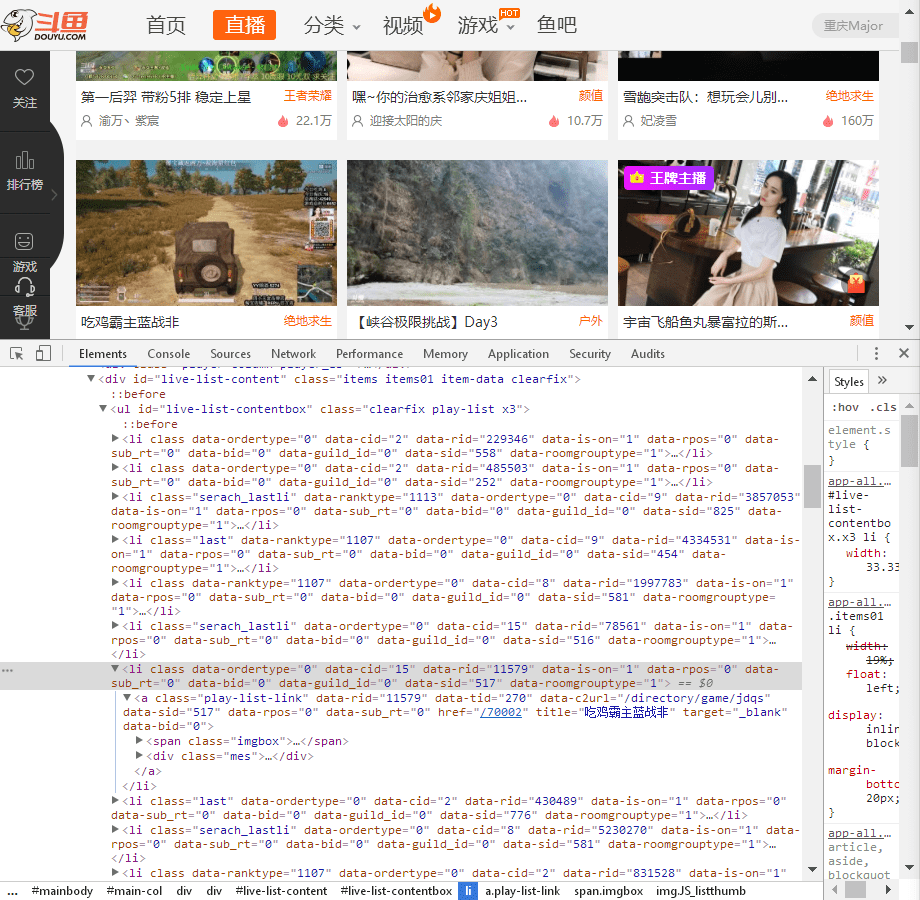Expand the sidebar arrow beside 排行榜
The height and width of the screenshot is (900, 920).
coord(55,194)
